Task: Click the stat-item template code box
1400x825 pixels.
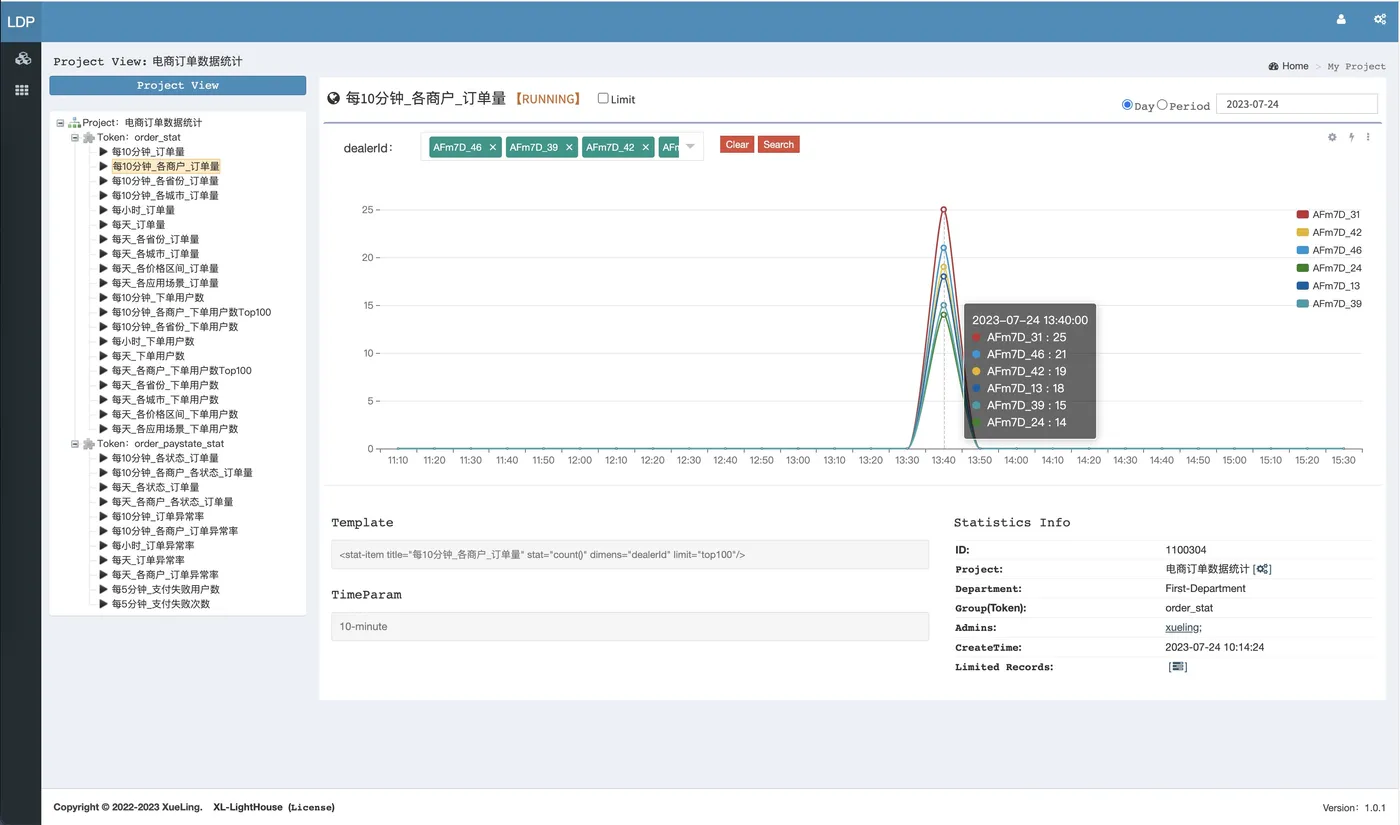Action: (630, 555)
